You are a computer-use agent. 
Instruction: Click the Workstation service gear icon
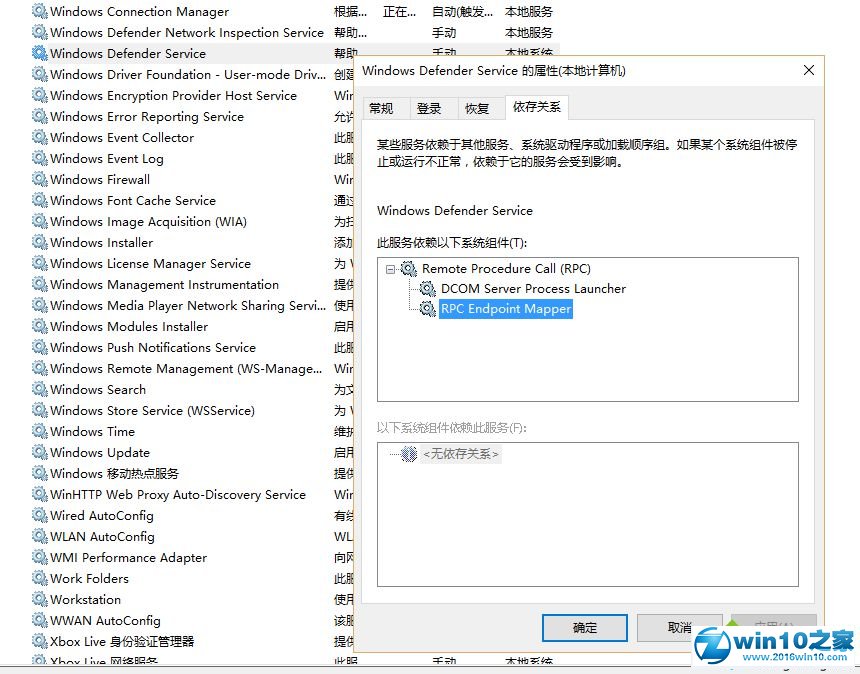(39, 600)
